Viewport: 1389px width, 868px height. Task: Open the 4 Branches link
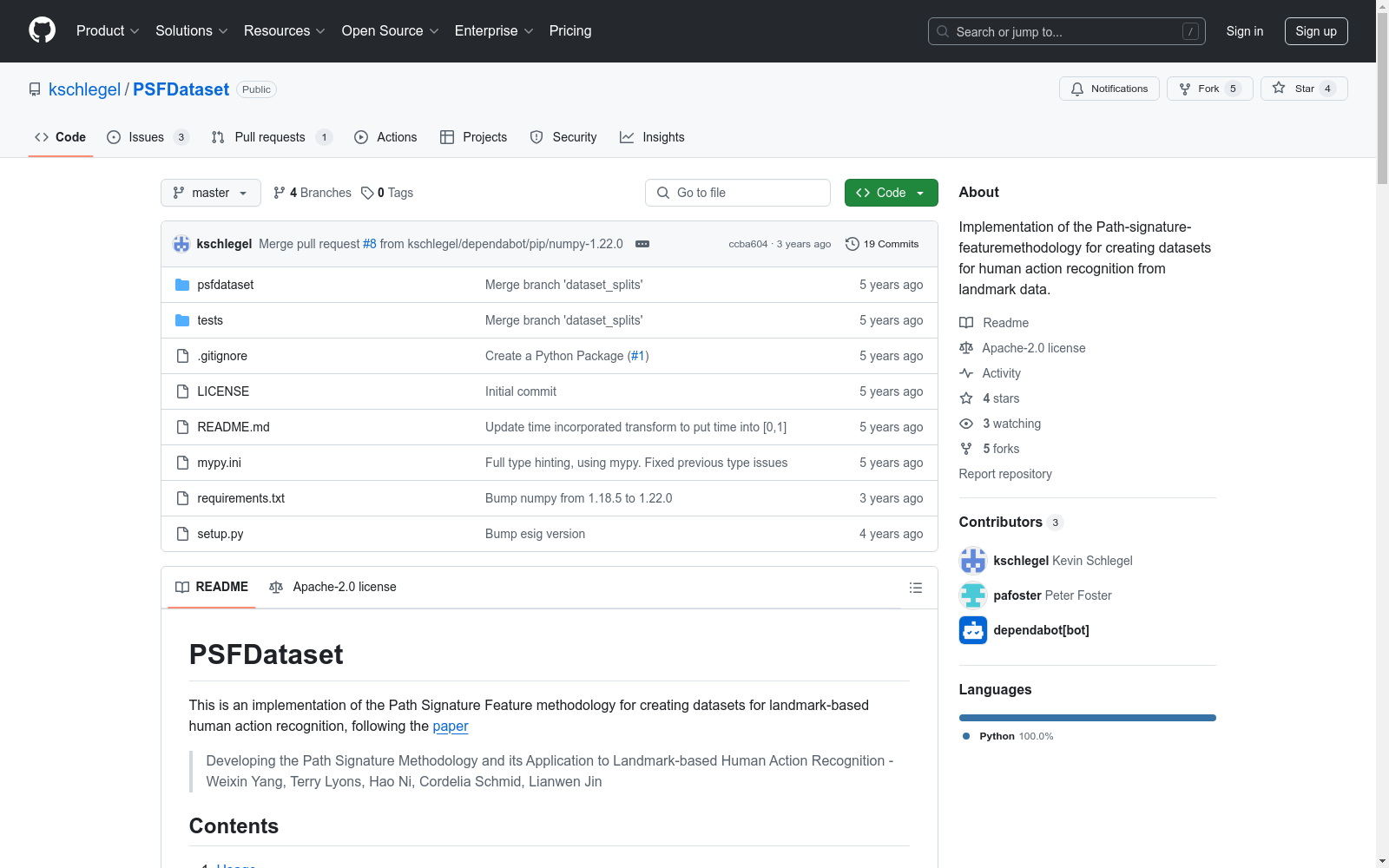click(313, 193)
